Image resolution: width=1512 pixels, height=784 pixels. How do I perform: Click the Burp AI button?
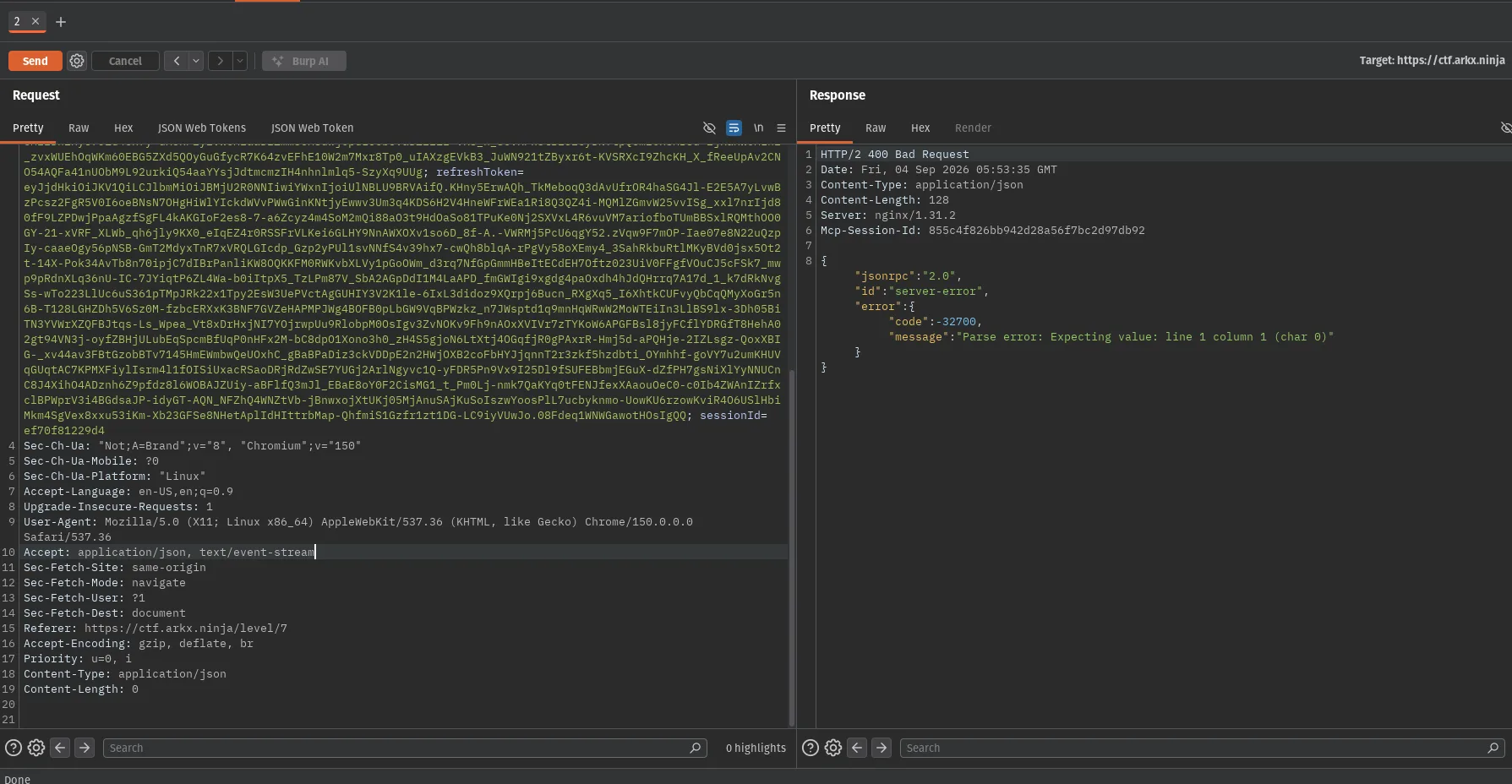(x=303, y=61)
